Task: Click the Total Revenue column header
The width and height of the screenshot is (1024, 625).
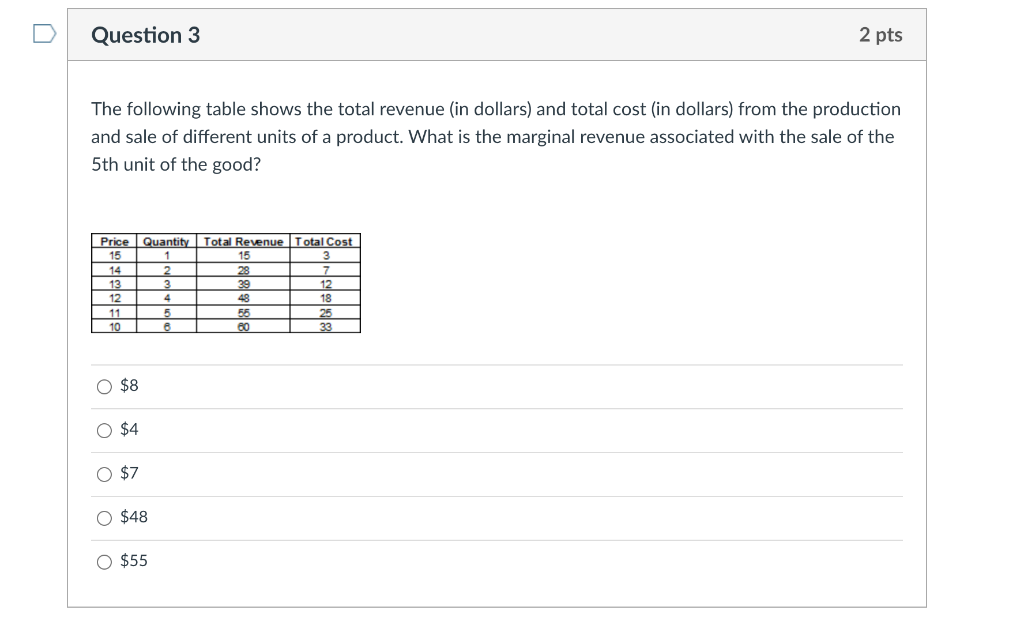Action: pos(243,242)
